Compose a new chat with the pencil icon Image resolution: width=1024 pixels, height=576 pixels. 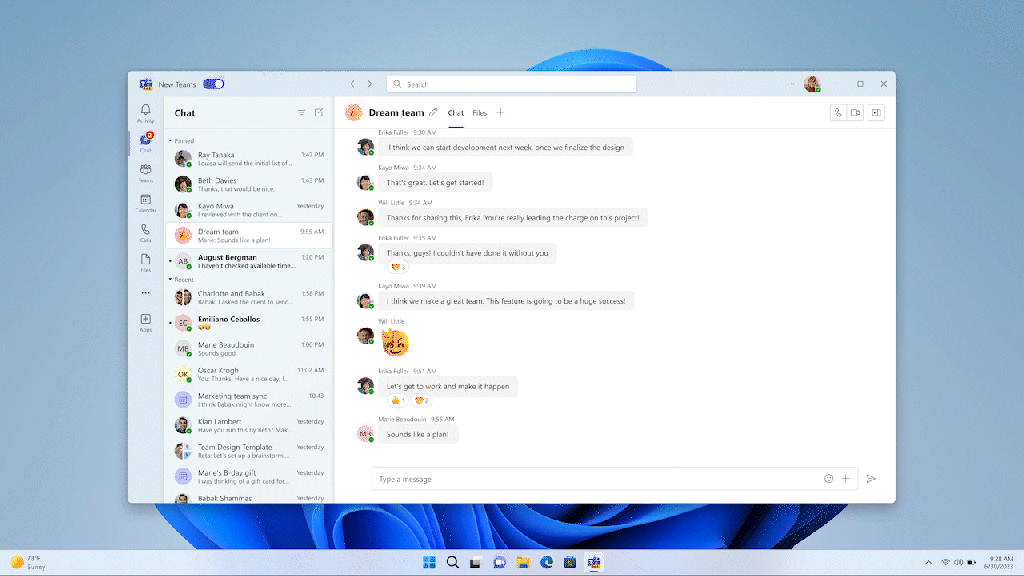319,113
